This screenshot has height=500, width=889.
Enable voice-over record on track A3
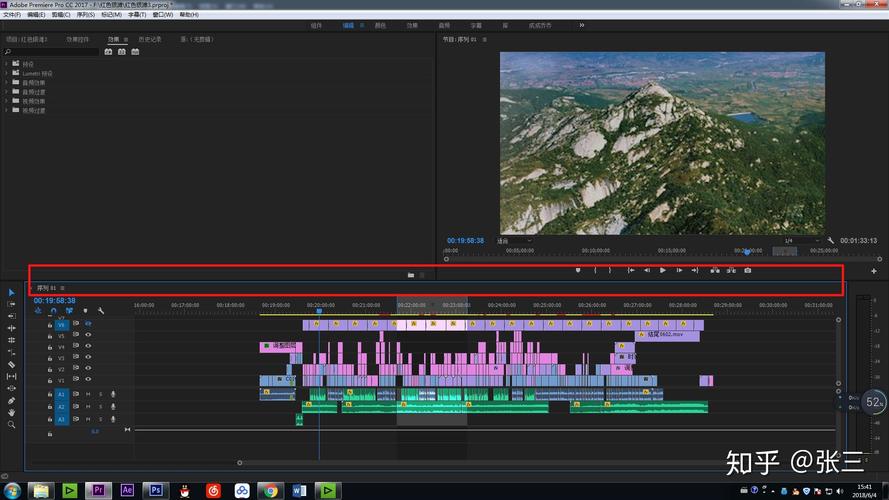113,420
